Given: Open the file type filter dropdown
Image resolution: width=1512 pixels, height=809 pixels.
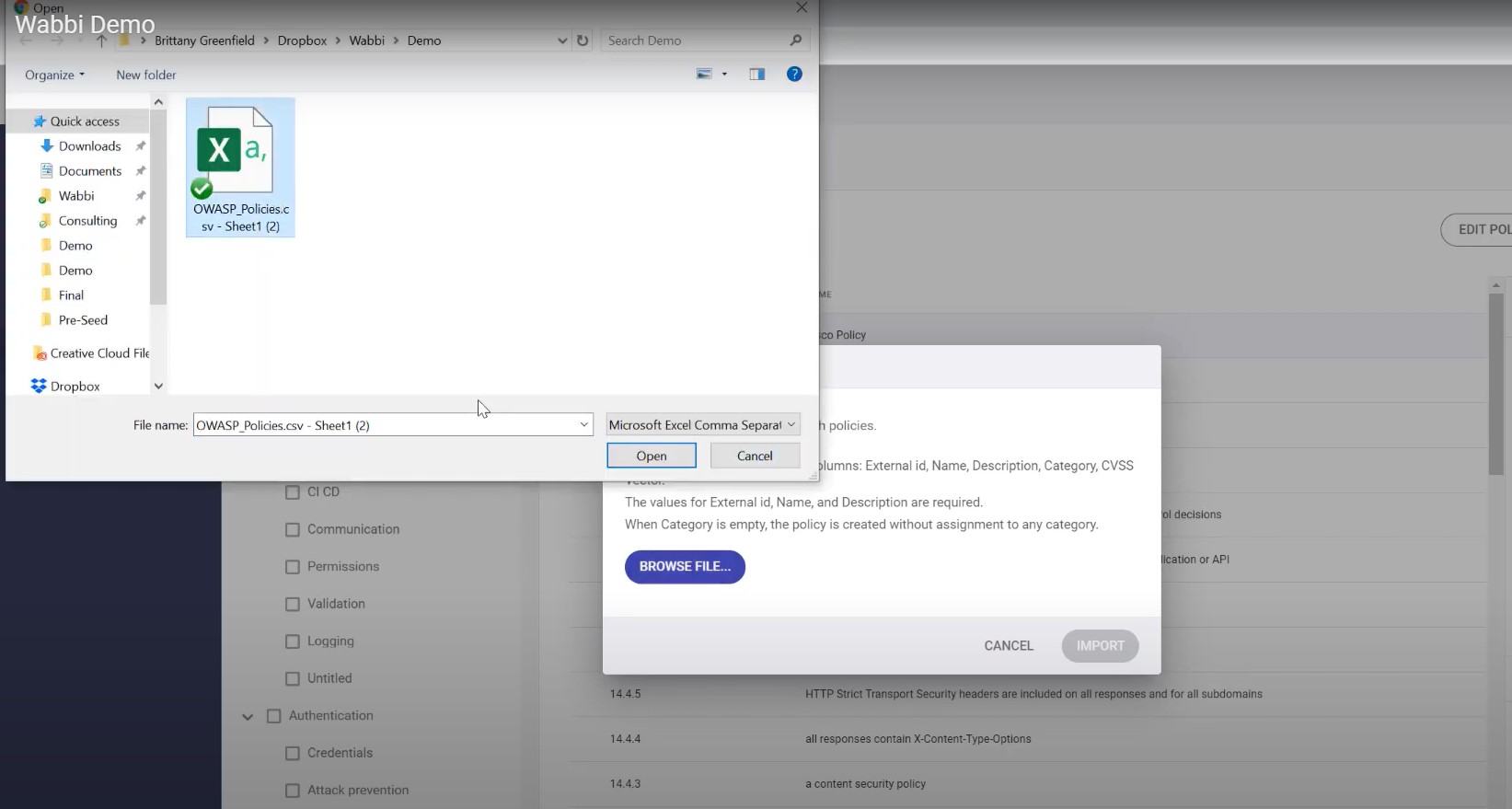Looking at the screenshot, I should [702, 425].
